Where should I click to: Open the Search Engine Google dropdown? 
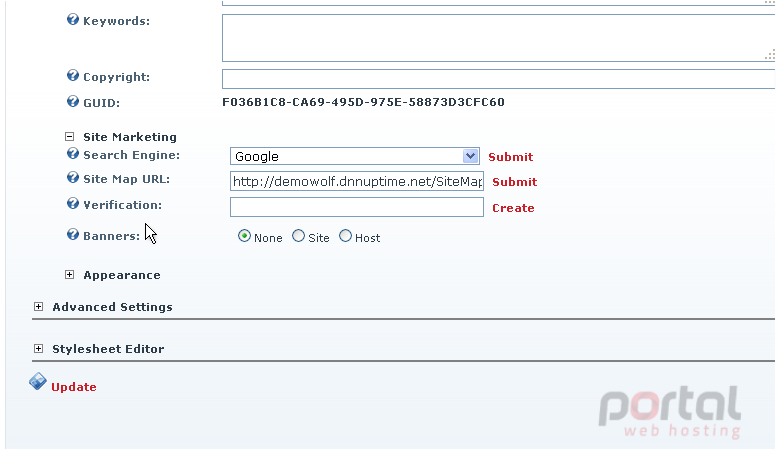click(354, 156)
